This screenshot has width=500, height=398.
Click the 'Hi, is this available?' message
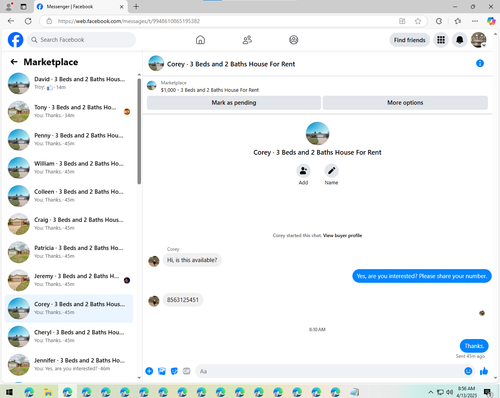(192, 260)
